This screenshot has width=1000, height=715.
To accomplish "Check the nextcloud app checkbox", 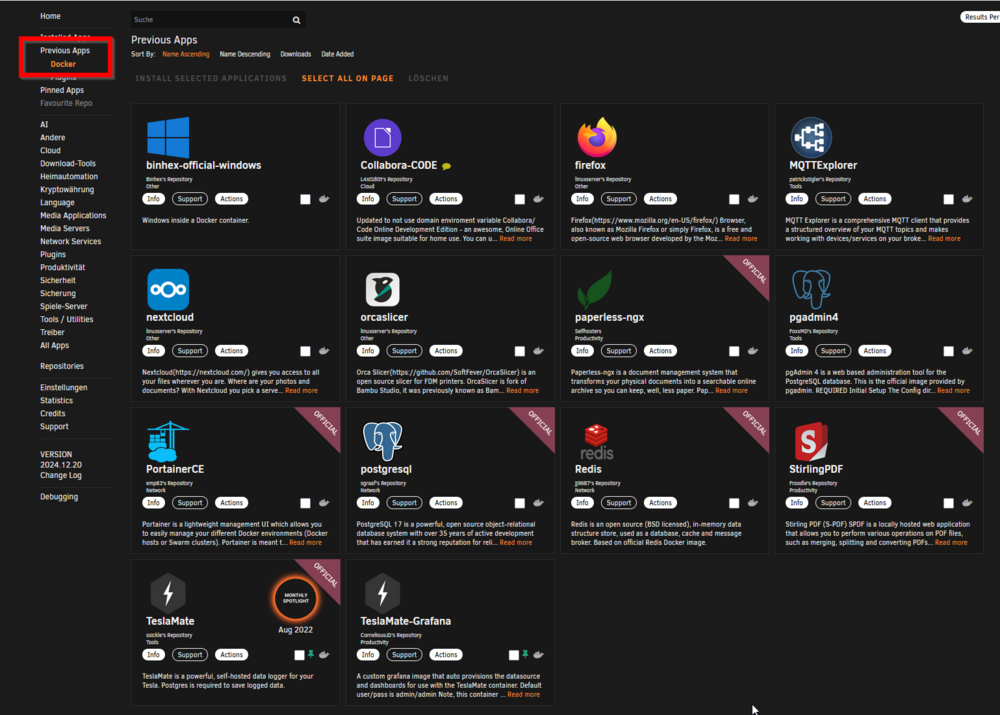I will [305, 351].
